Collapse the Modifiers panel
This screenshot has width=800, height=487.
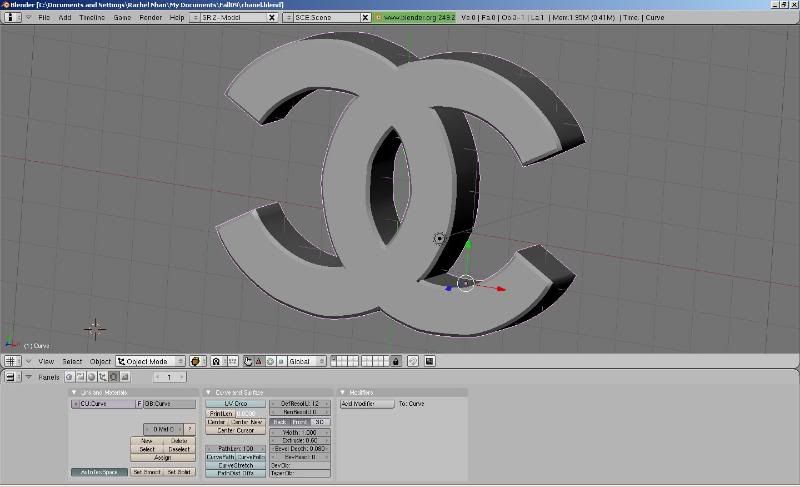(x=342, y=392)
